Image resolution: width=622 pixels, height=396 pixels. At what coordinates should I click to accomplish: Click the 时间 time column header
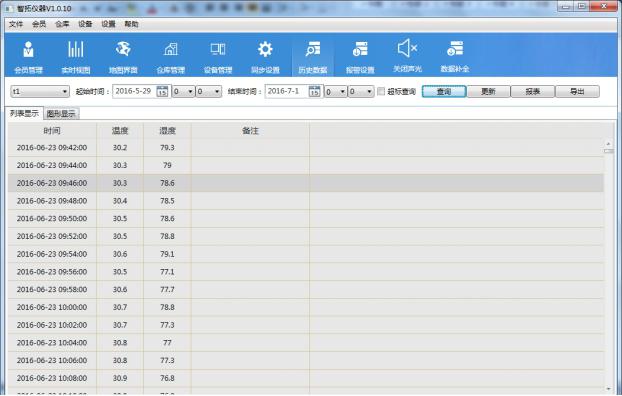(x=52, y=131)
